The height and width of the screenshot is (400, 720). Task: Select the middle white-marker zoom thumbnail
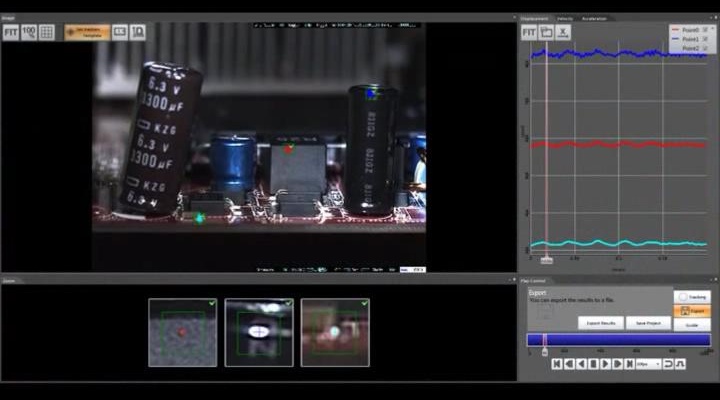tap(259, 332)
